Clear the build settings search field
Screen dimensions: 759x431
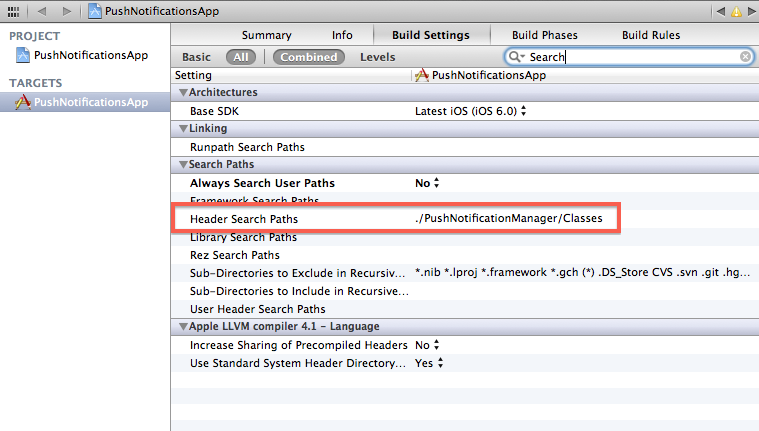(x=745, y=57)
